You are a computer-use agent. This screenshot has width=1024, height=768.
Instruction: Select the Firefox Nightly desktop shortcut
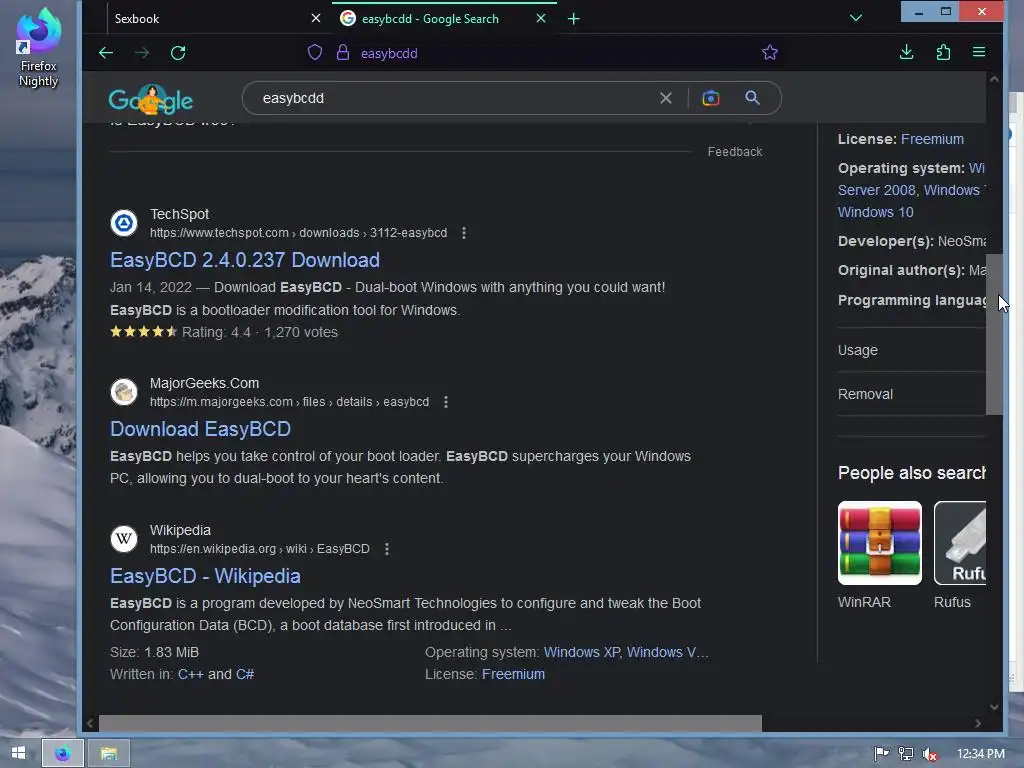click(39, 48)
